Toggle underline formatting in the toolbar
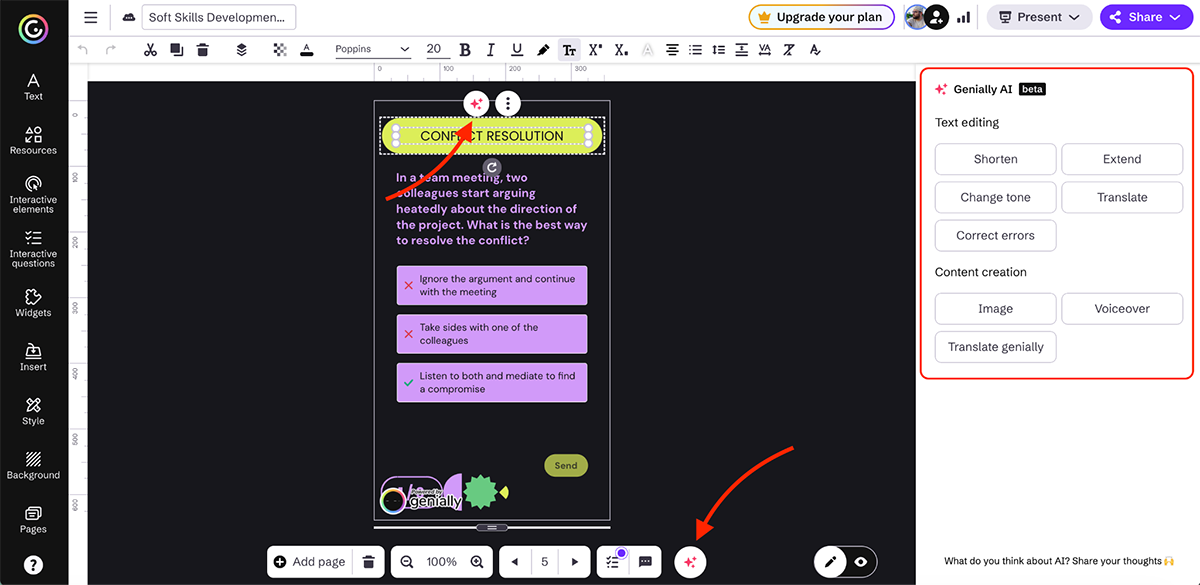 click(x=517, y=48)
